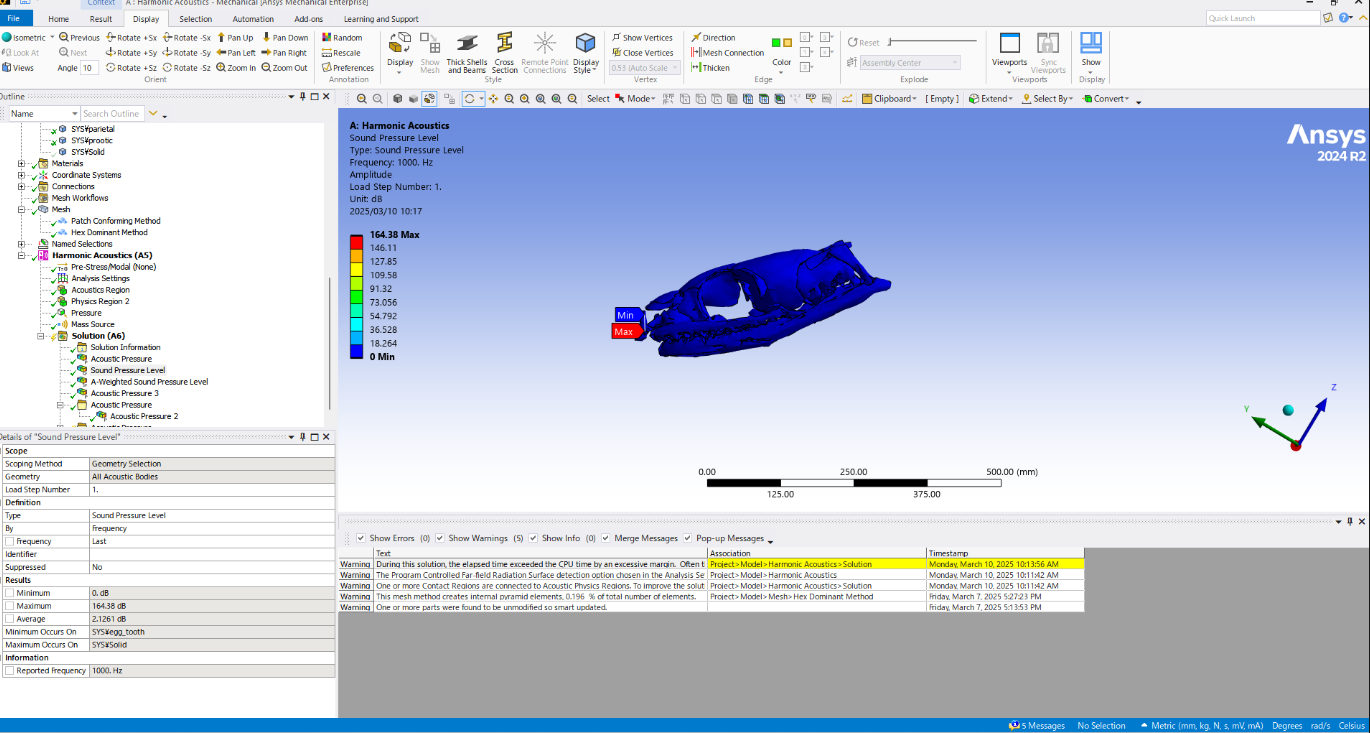Open the File menu

pos(15,18)
